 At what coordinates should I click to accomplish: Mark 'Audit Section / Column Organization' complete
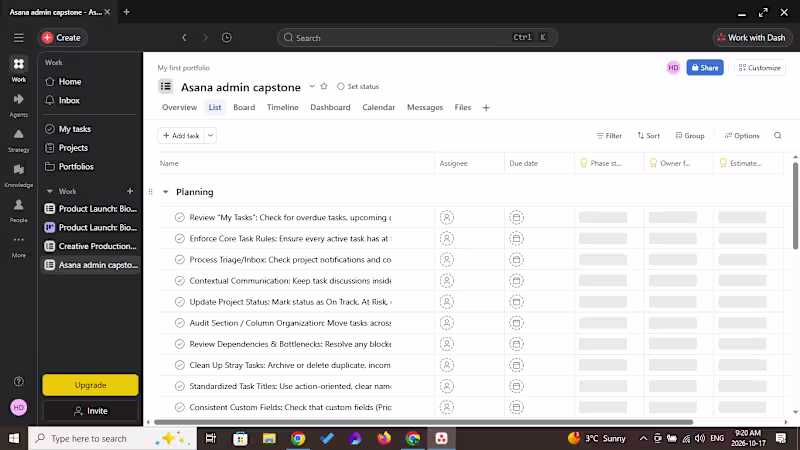click(180, 323)
